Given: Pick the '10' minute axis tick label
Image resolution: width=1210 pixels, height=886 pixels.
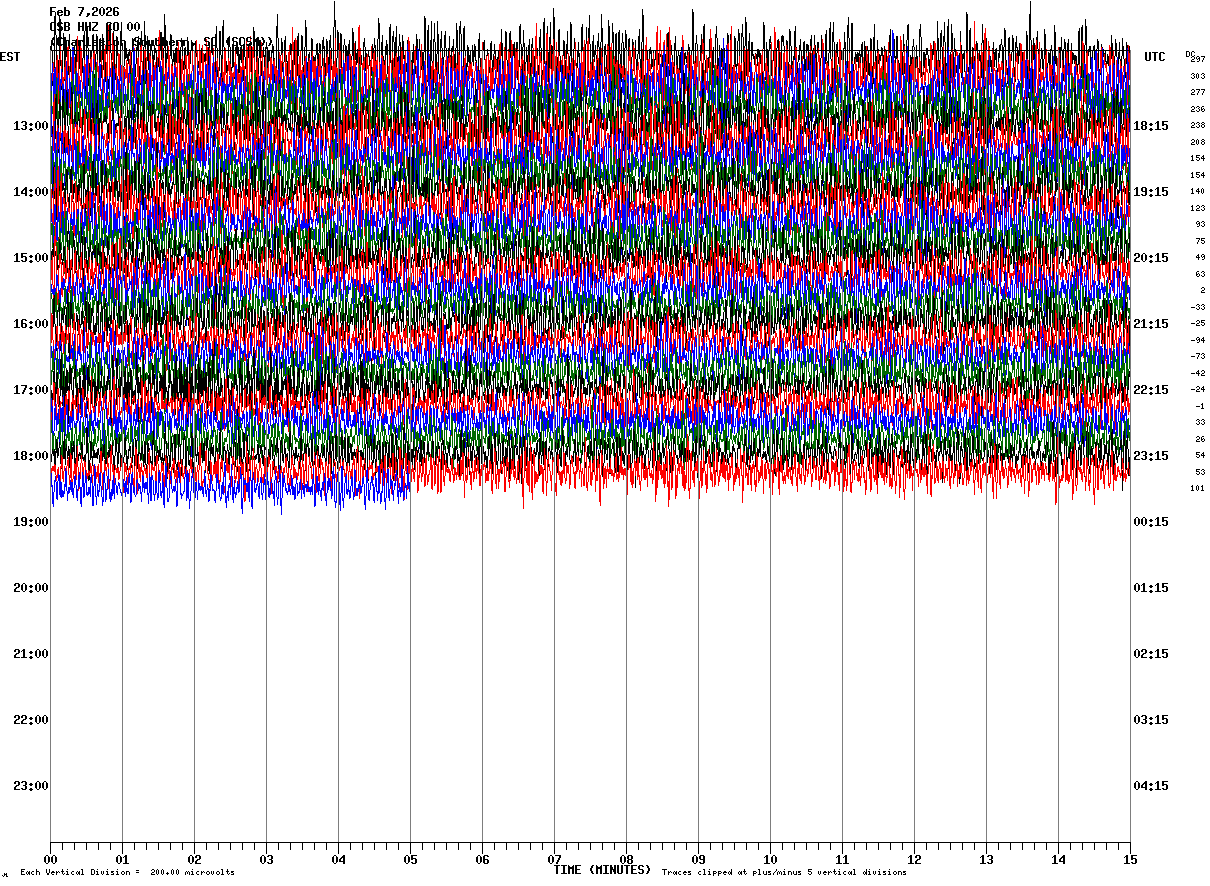Looking at the screenshot, I should (x=770, y=860).
